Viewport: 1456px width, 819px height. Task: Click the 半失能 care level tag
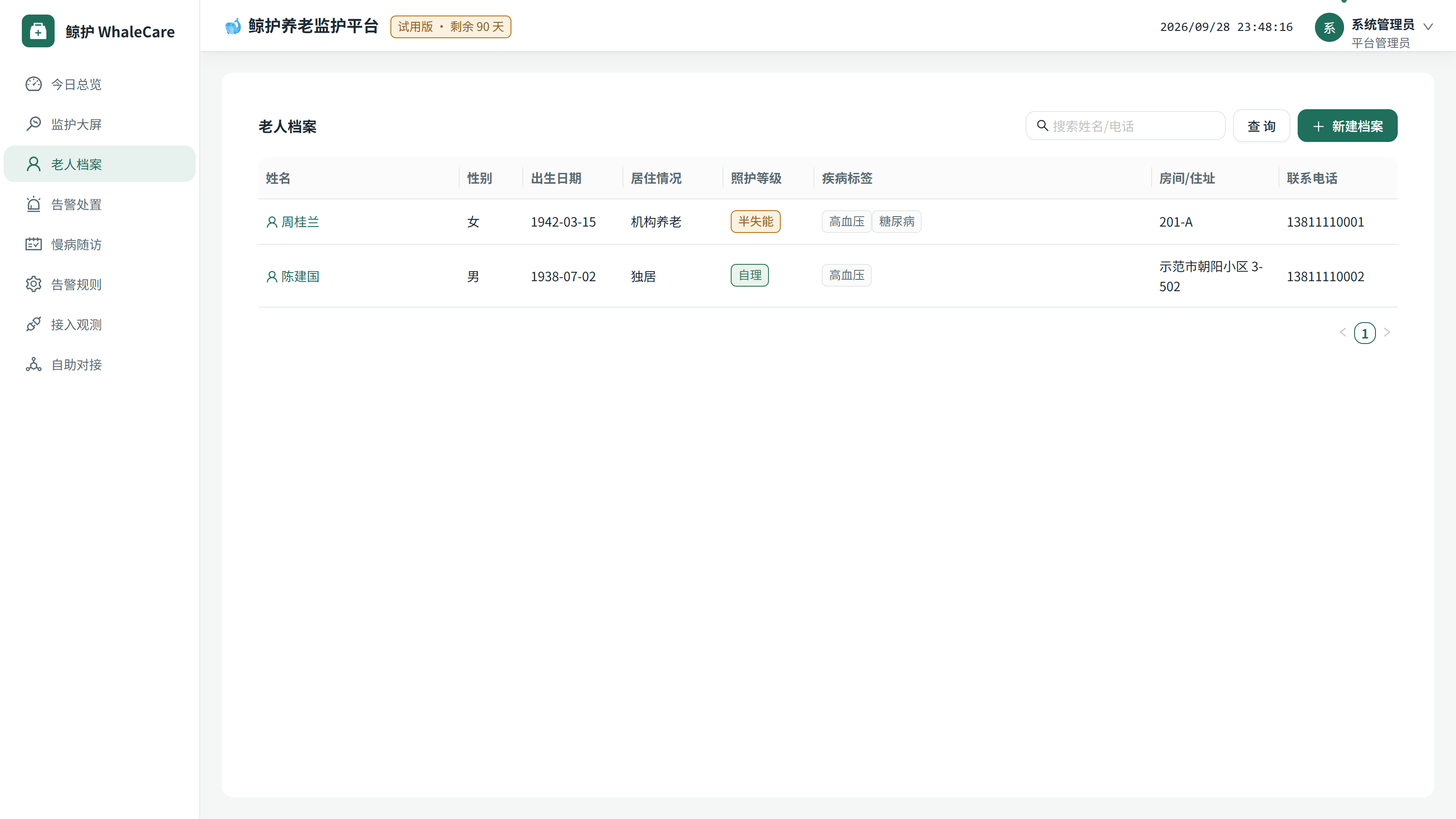pyautogui.click(x=755, y=222)
